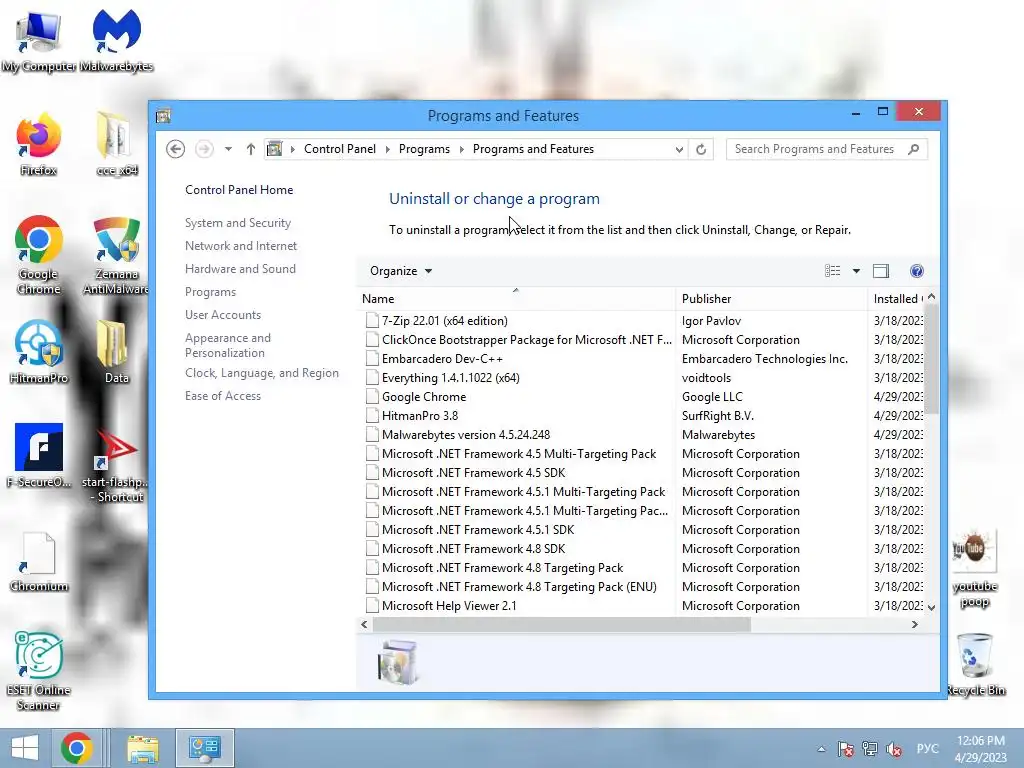Click the Search Programs and Features box

(827, 149)
